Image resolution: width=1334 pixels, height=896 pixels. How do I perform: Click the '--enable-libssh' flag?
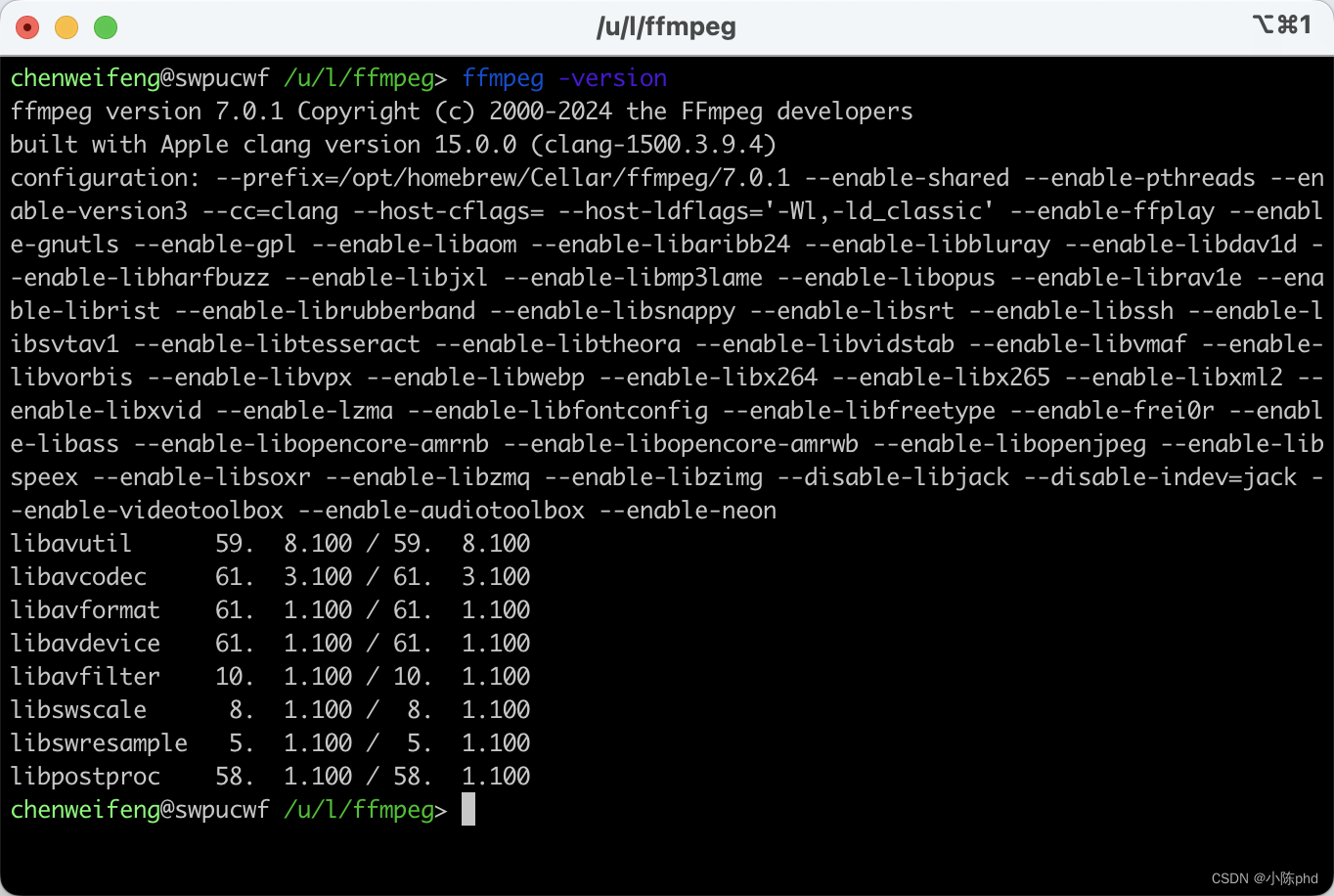coord(1071,311)
